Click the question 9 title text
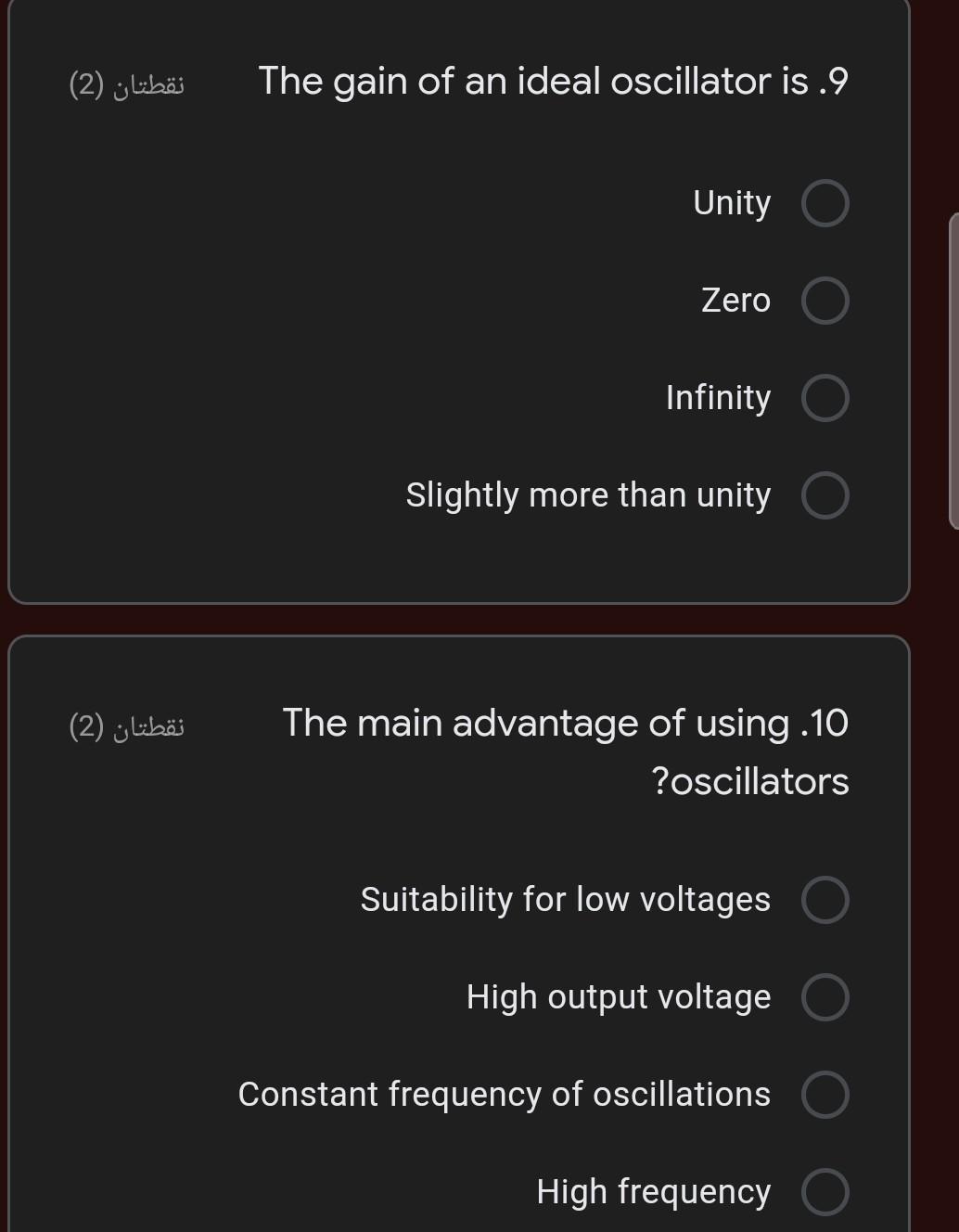This screenshot has width=959, height=1232. [554, 82]
